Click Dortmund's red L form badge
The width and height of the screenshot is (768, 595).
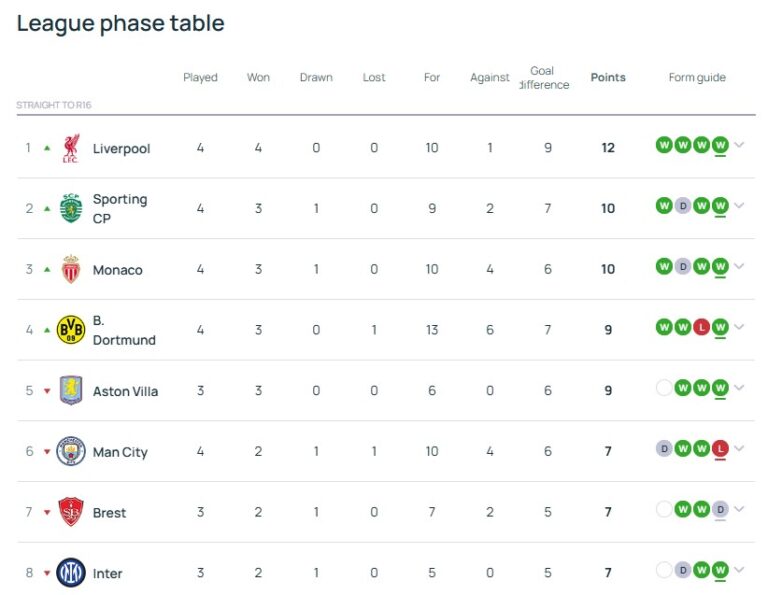pos(702,327)
